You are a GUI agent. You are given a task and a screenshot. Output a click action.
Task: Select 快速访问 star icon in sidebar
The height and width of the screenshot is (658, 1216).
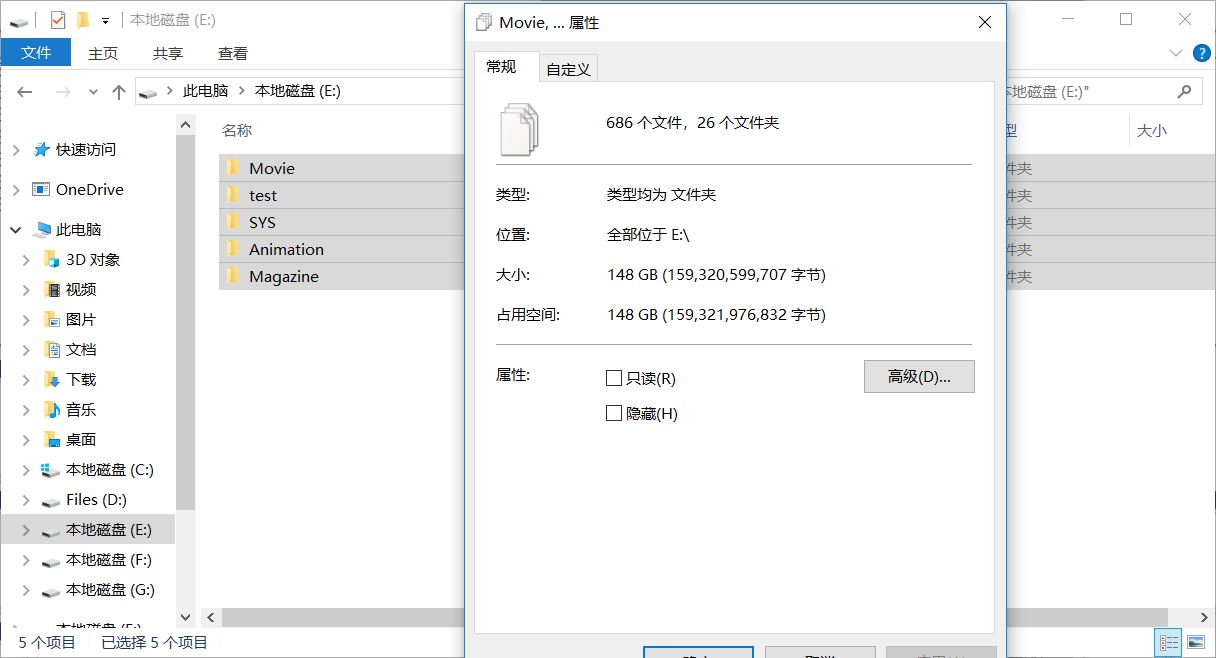41,149
